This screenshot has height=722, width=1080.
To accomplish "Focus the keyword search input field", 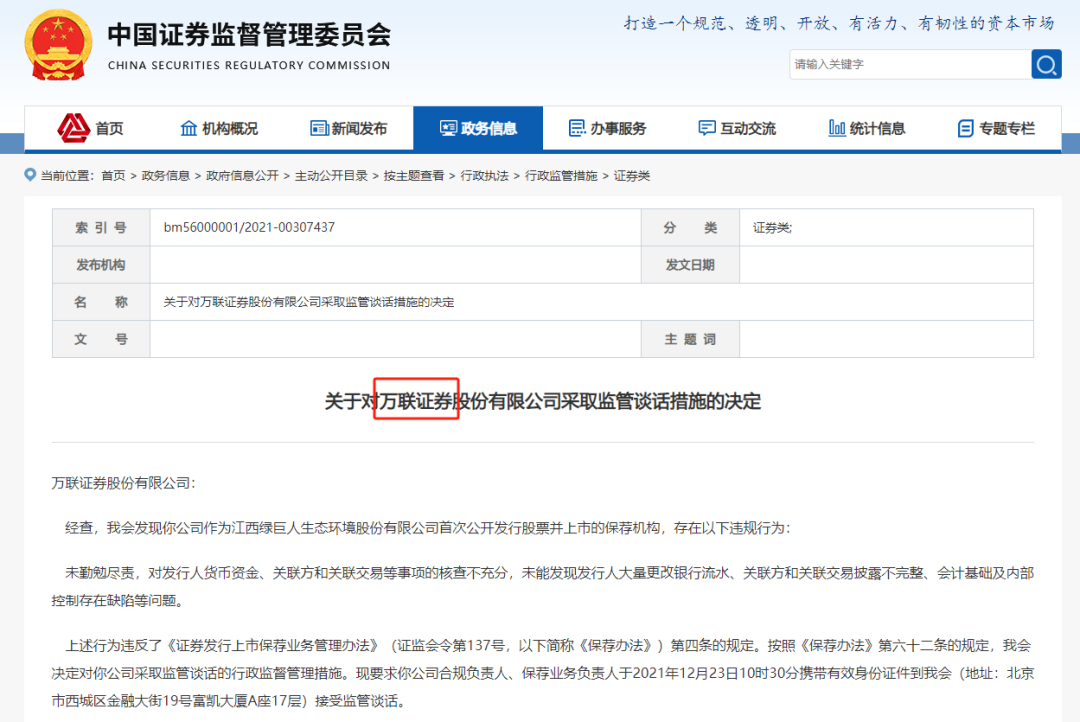I will 910,65.
